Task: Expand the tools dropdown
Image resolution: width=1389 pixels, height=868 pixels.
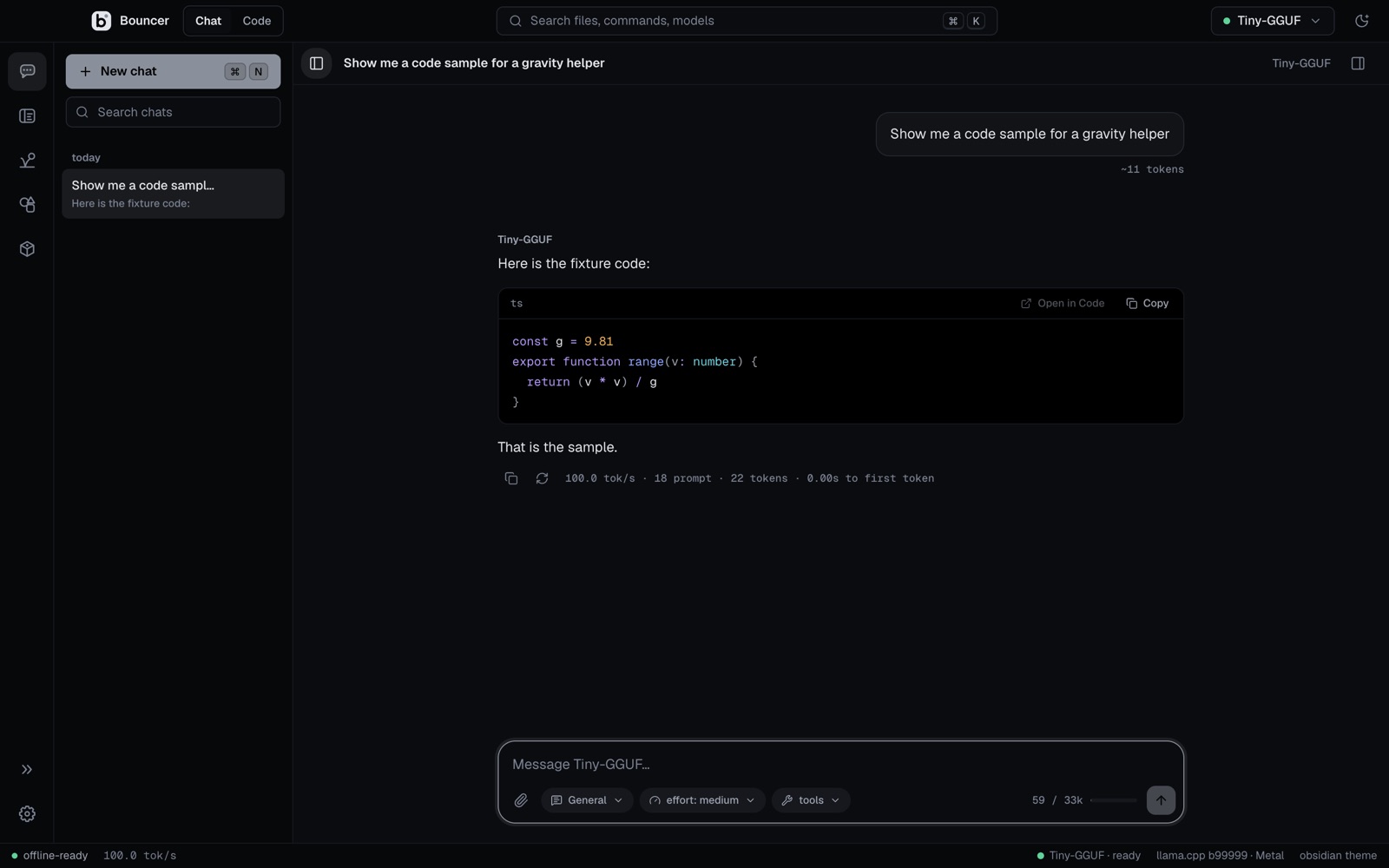Action: tap(811, 800)
